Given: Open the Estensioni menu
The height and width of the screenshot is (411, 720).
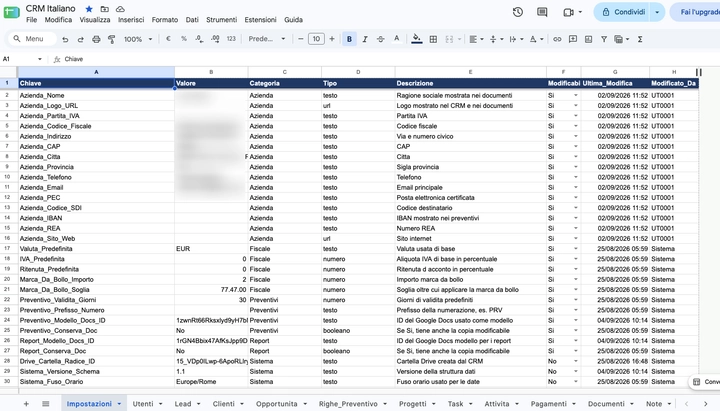Looking at the screenshot, I should tap(260, 20).
